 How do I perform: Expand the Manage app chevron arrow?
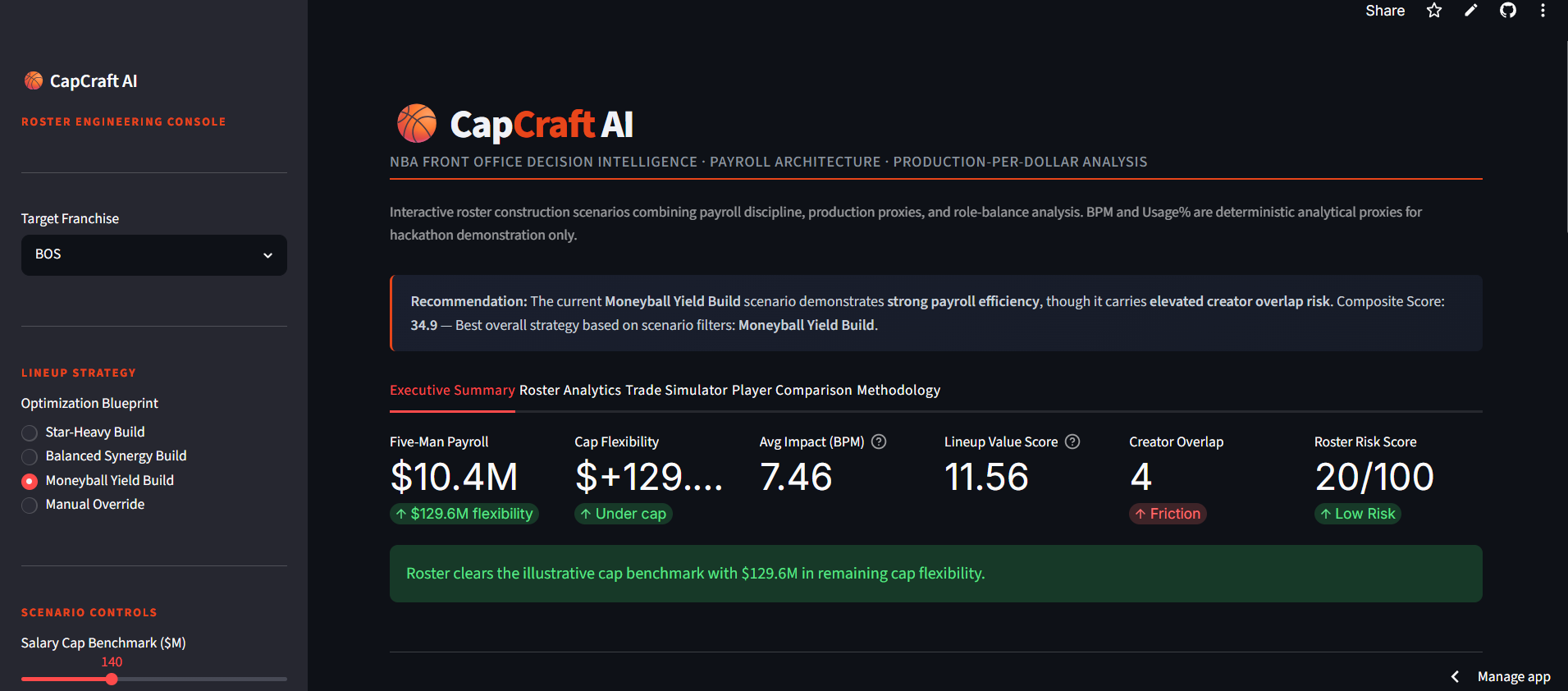(x=1455, y=676)
